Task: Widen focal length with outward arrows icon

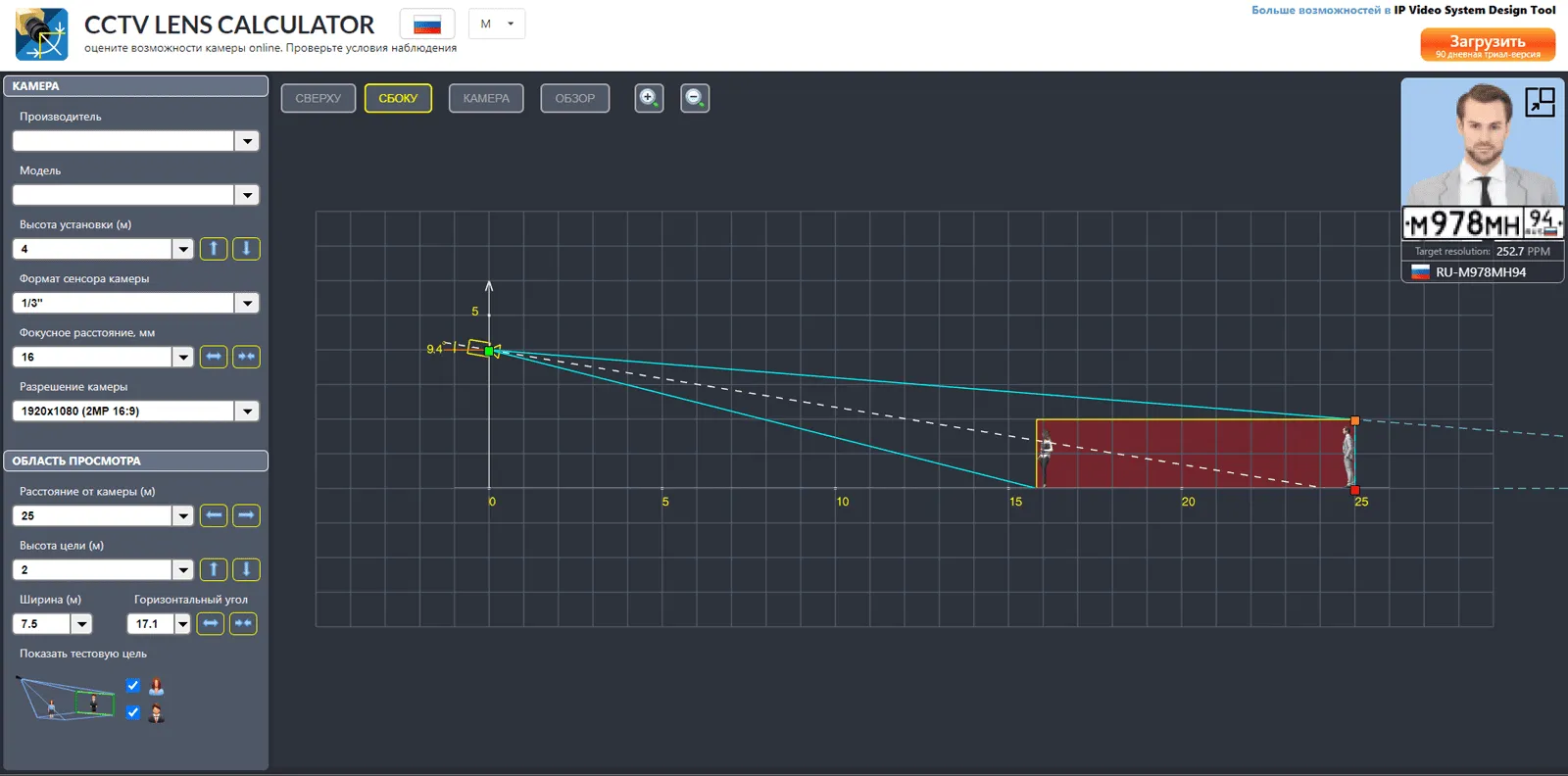Action: click(x=214, y=357)
